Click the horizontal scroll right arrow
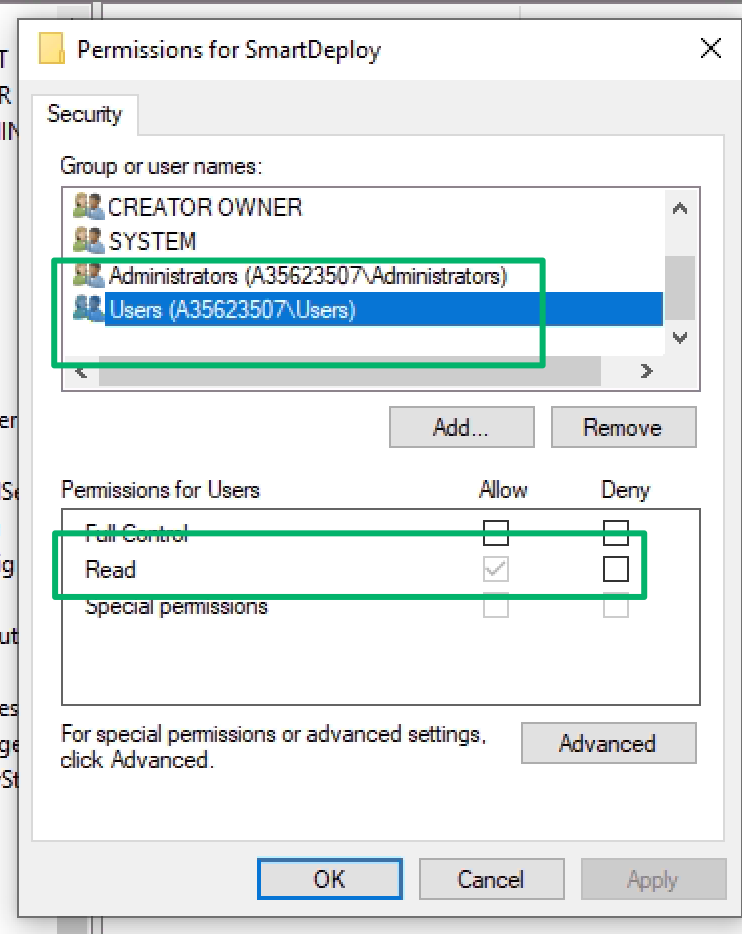The height and width of the screenshot is (934, 742). pos(647,371)
